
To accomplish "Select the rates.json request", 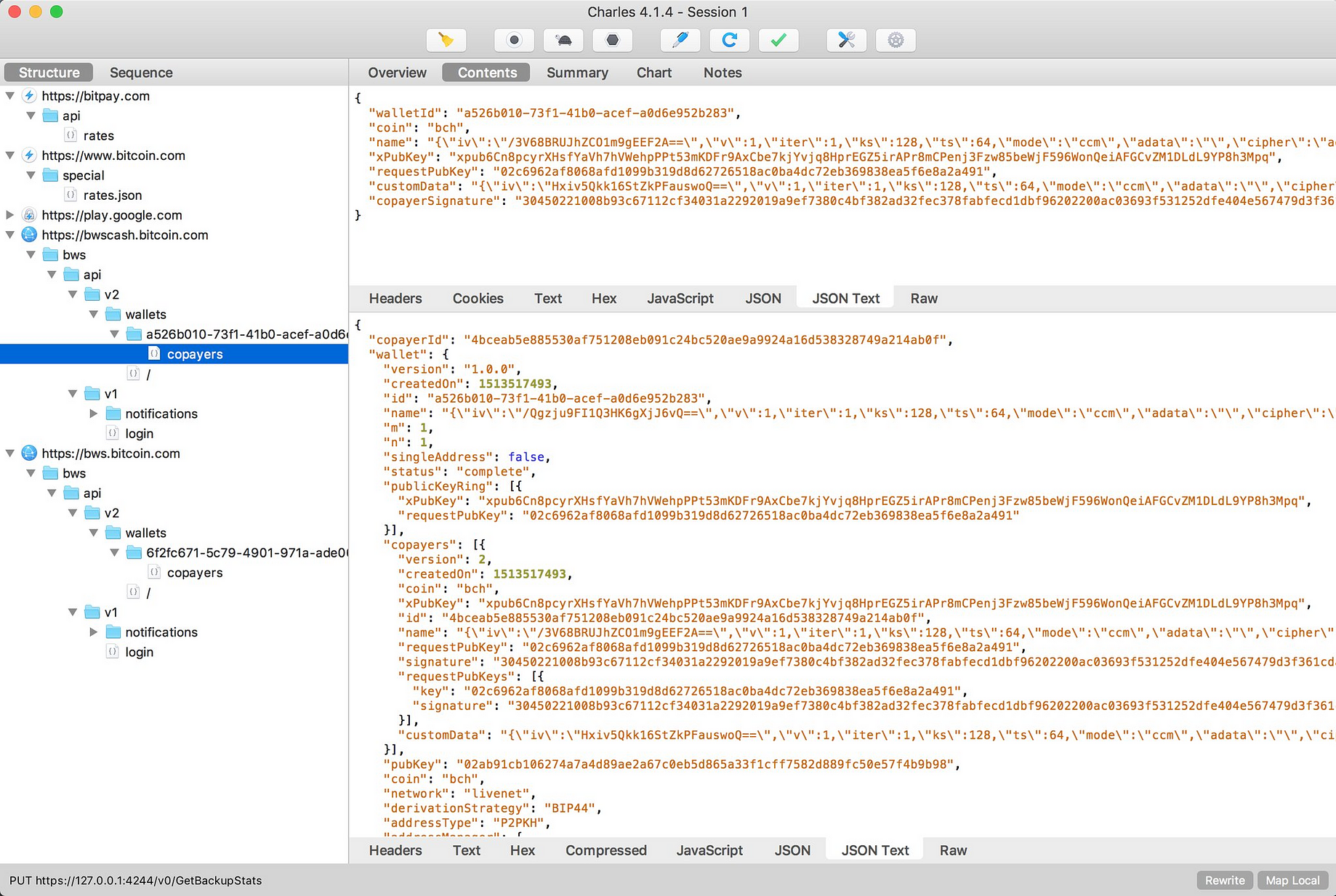I will [x=113, y=195].
